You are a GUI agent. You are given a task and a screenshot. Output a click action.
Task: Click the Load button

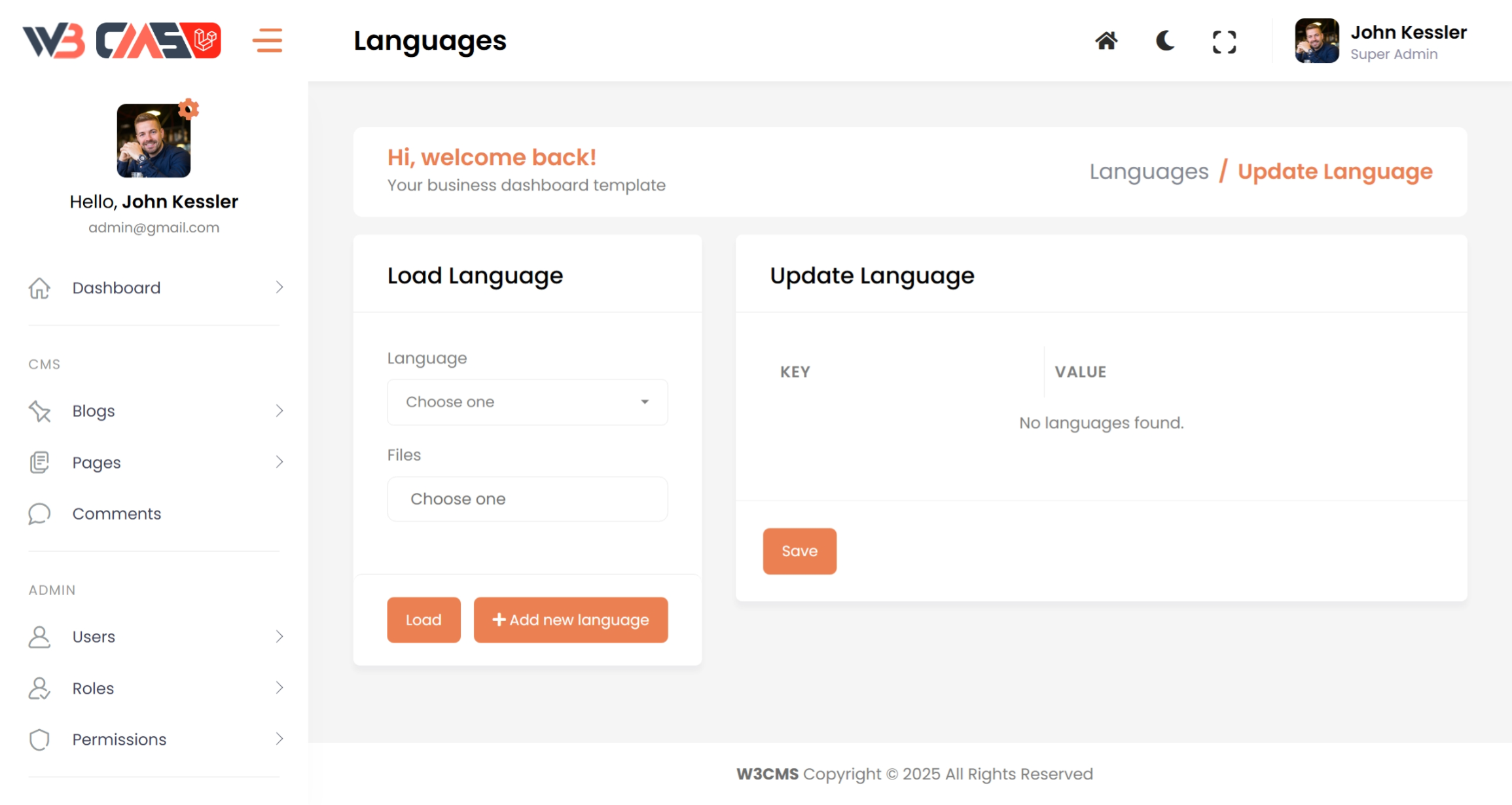click(x=423, y=620)
